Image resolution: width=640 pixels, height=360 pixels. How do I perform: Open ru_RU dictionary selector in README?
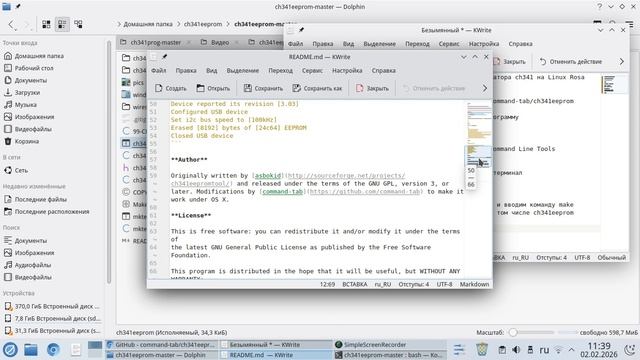[383, 284]
